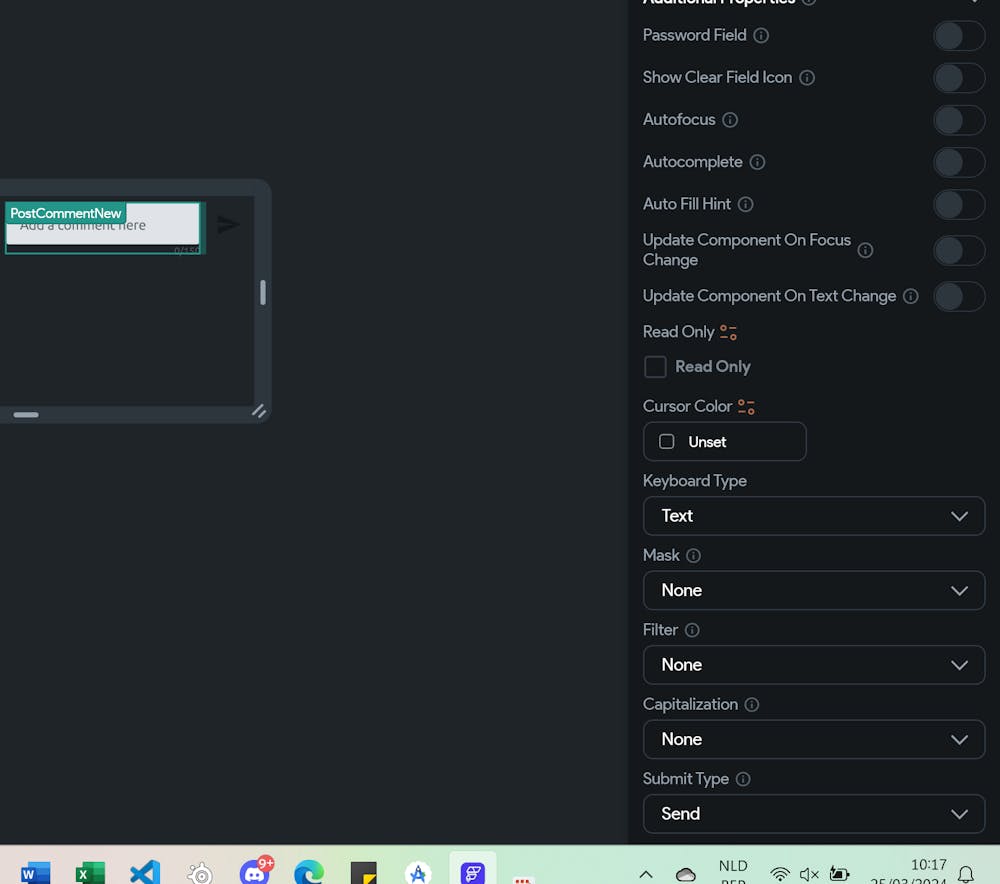Click the Auto Fill Hint info icon
Viewport: 1000px width, 884px height.
(x=746, y=204)
